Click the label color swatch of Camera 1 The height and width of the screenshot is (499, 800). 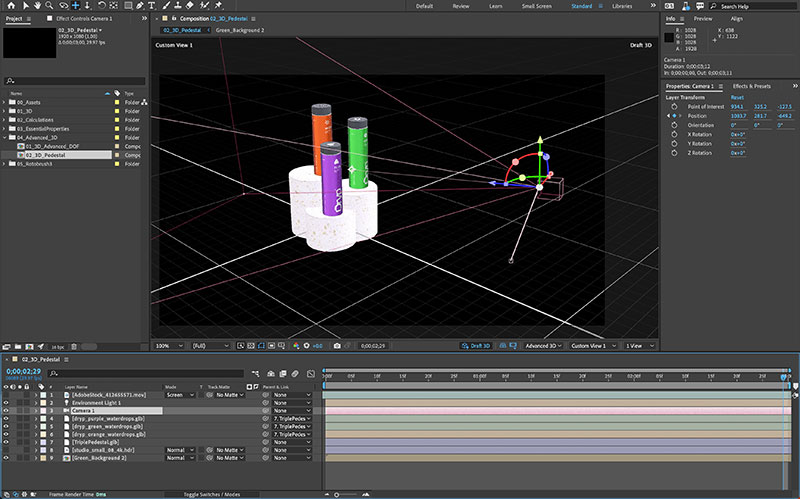[43, 411]
